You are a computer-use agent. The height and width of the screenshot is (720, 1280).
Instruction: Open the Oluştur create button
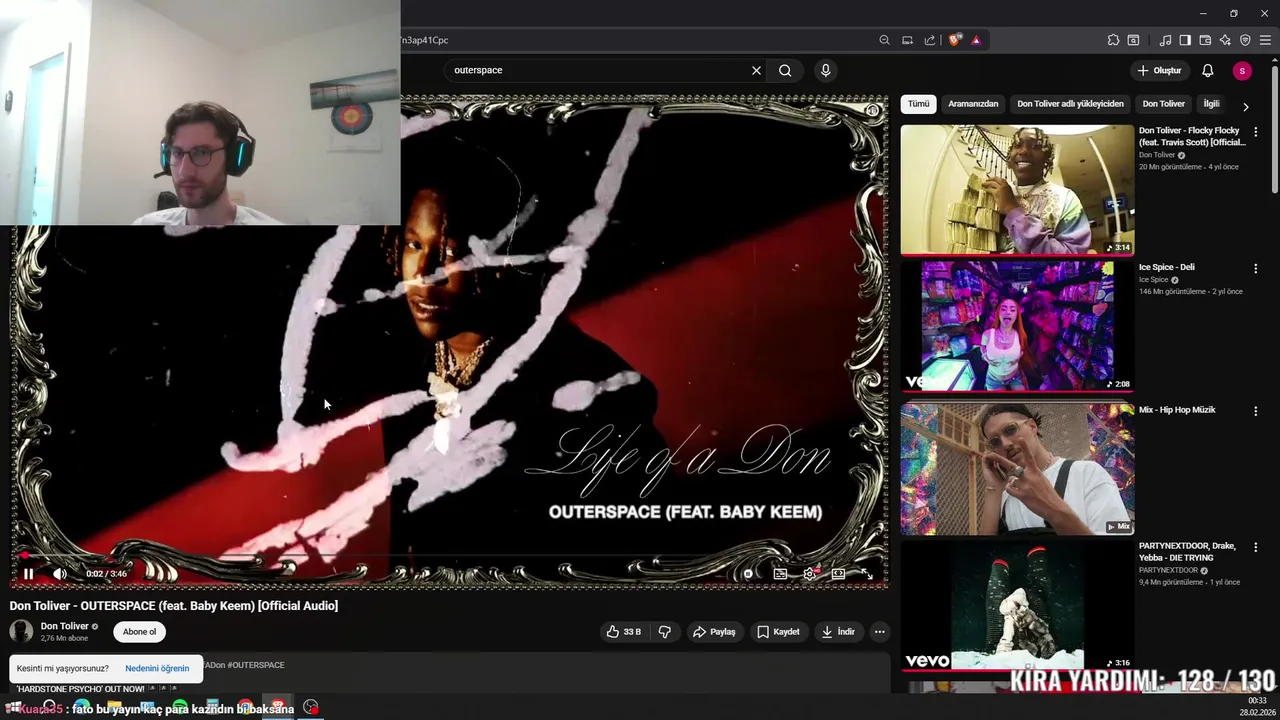1159,70
